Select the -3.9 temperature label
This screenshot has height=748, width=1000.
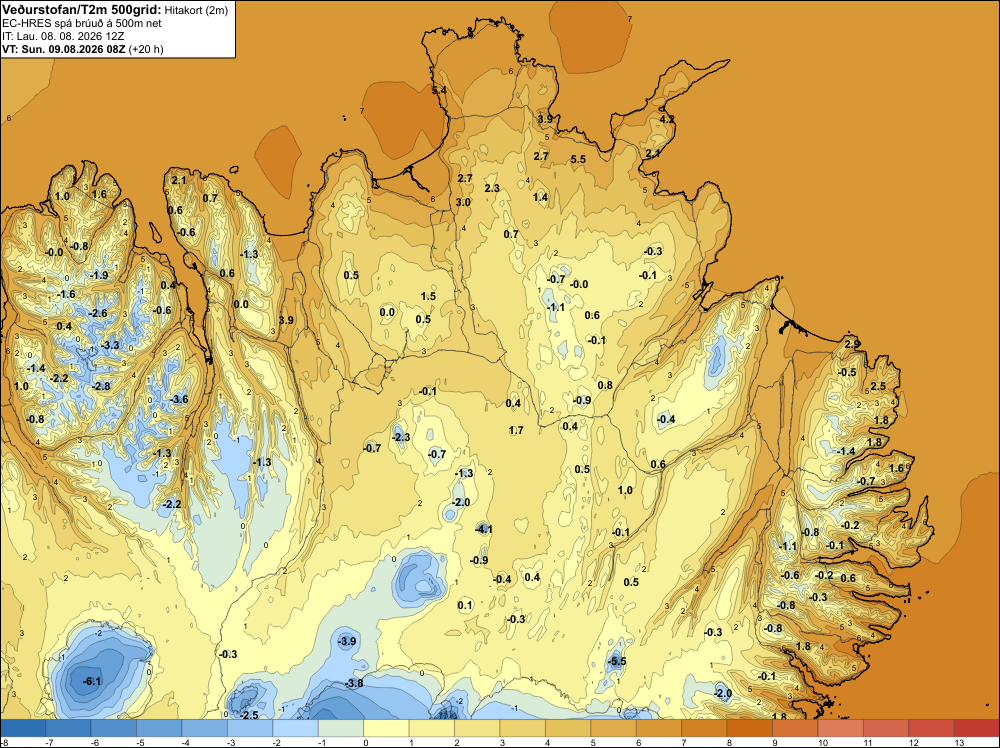pos(347,642)
